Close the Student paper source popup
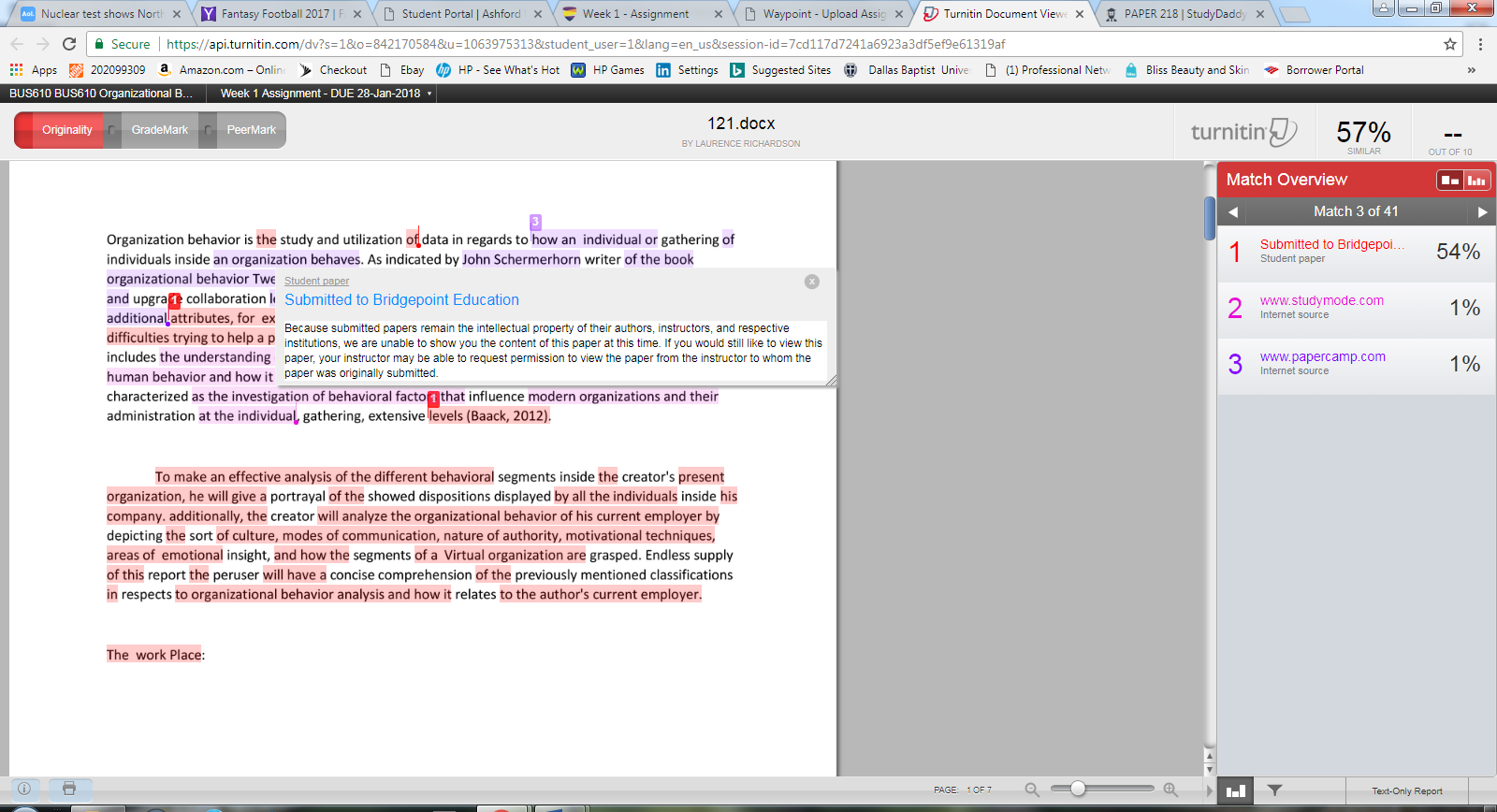Image resolution: width=1497 pixels, height=812 pixels. click(x=812, y=282)
